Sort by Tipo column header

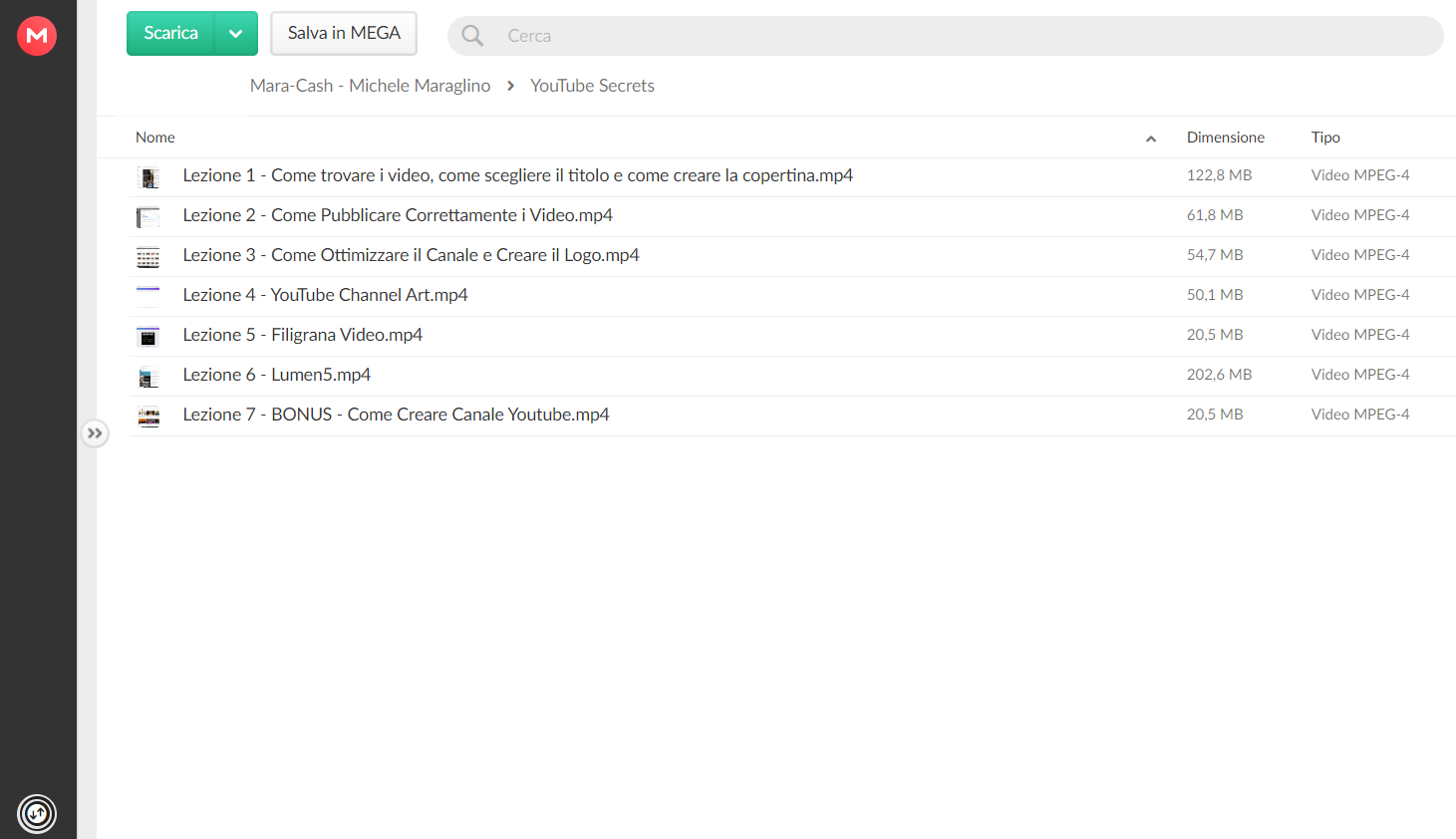(1325, 138)
